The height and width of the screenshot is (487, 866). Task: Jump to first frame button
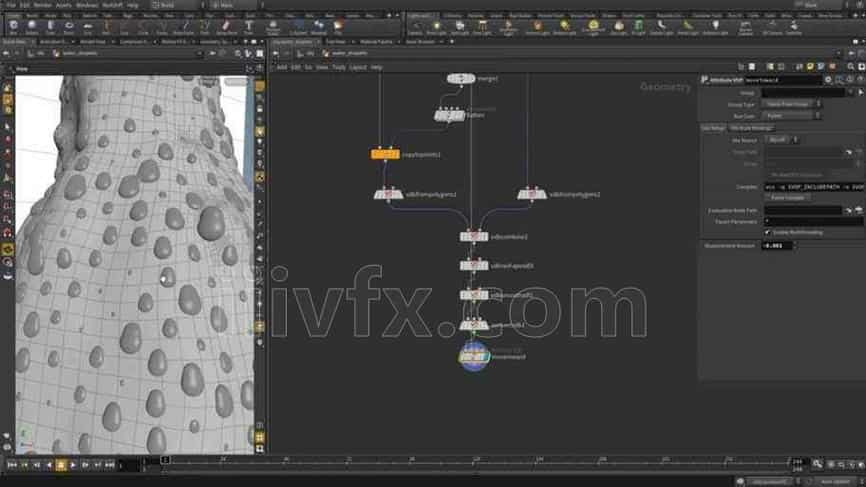pos(12,465)
